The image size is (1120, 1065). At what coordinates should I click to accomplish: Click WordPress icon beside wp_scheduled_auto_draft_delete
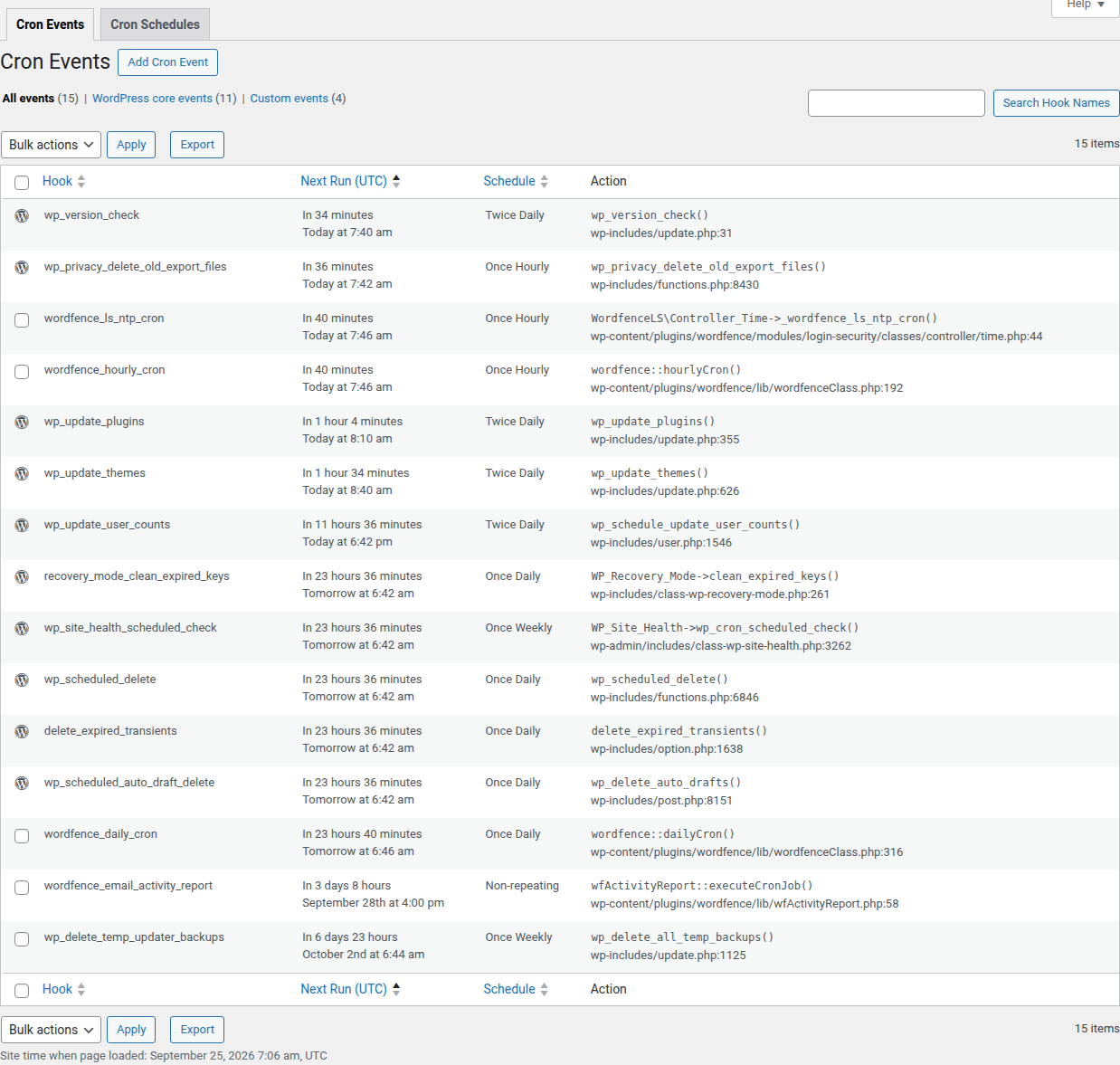tap(22, 783)
